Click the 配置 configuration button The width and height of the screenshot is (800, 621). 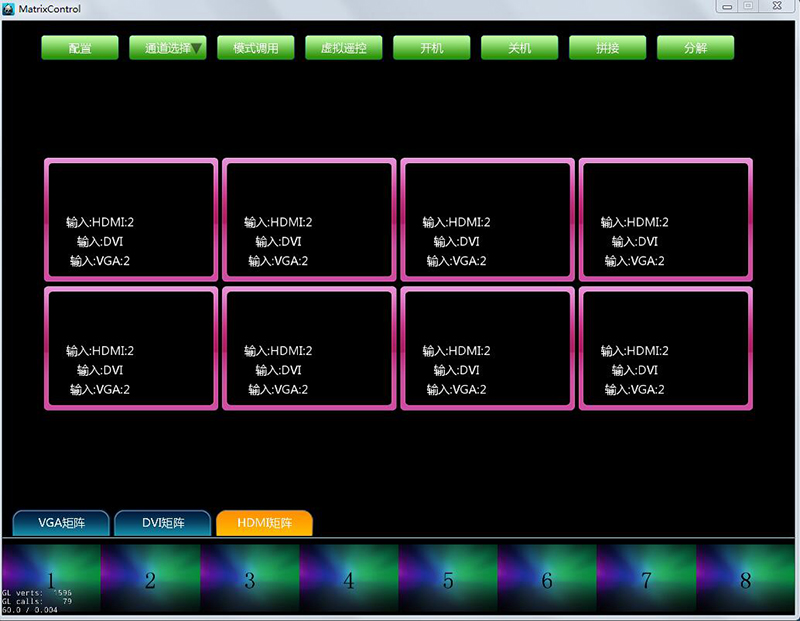click(x=80, y=48)
